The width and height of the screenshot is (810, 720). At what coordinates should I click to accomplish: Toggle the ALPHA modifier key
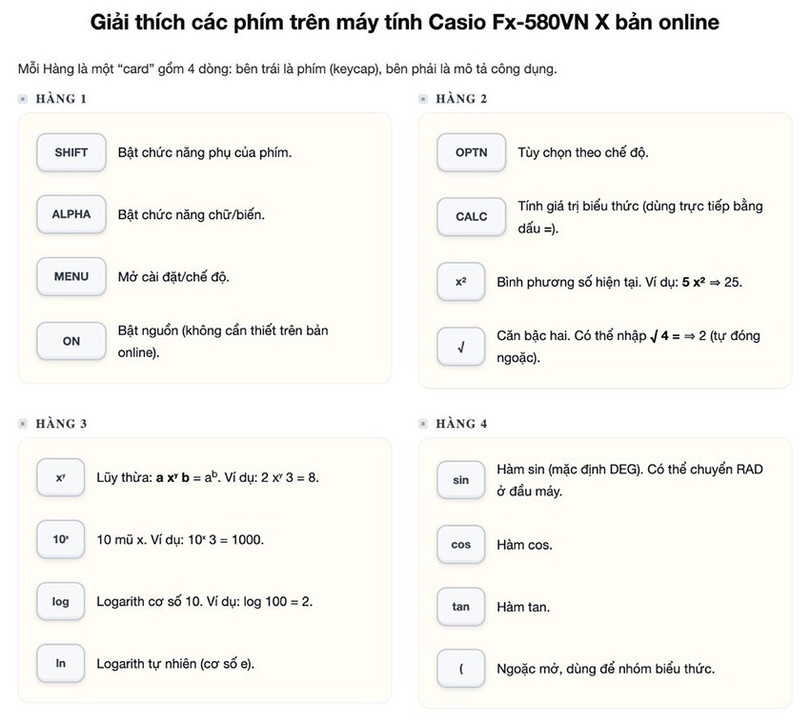click(x=70, y=214)
